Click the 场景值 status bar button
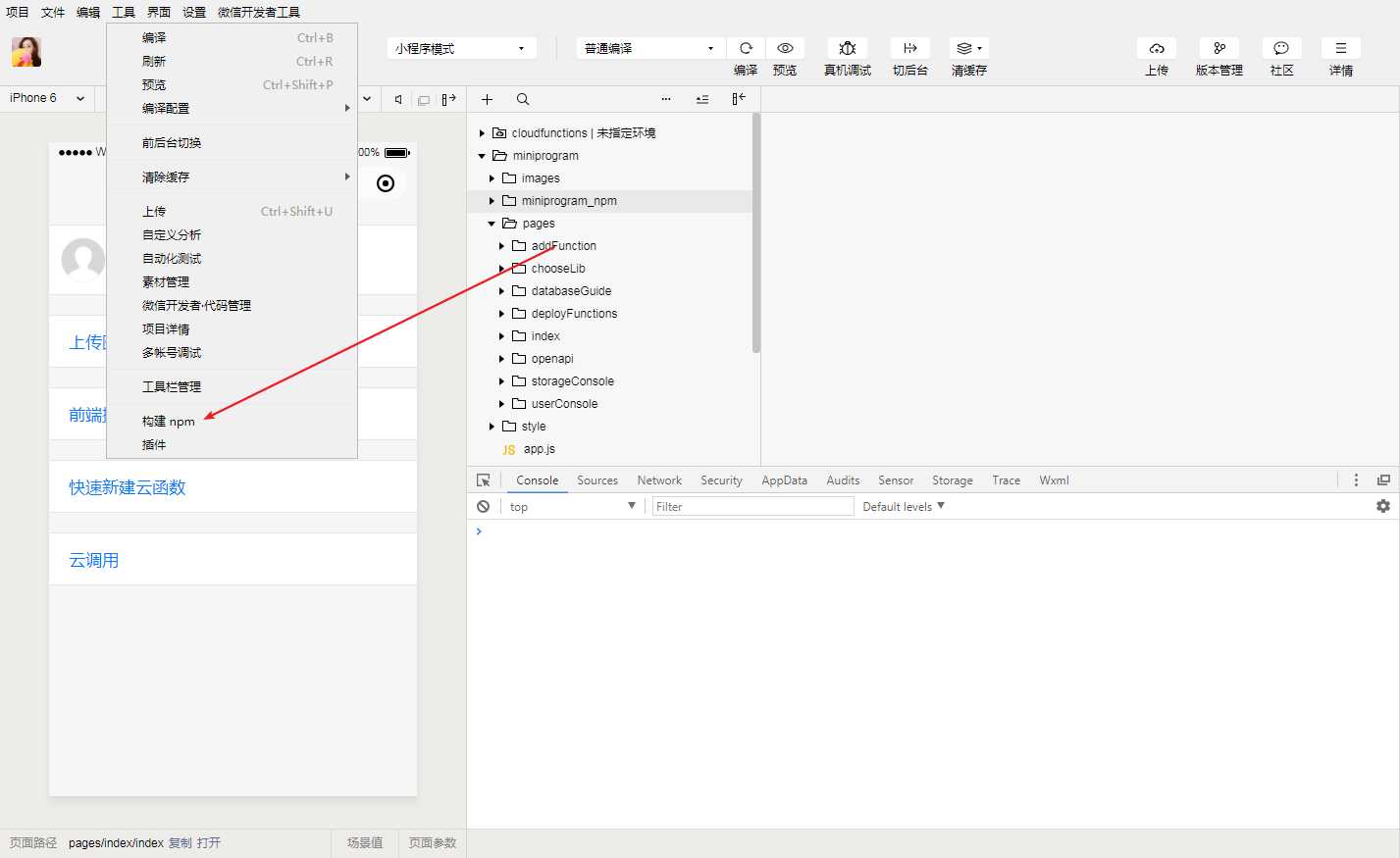 click(365, 843)
